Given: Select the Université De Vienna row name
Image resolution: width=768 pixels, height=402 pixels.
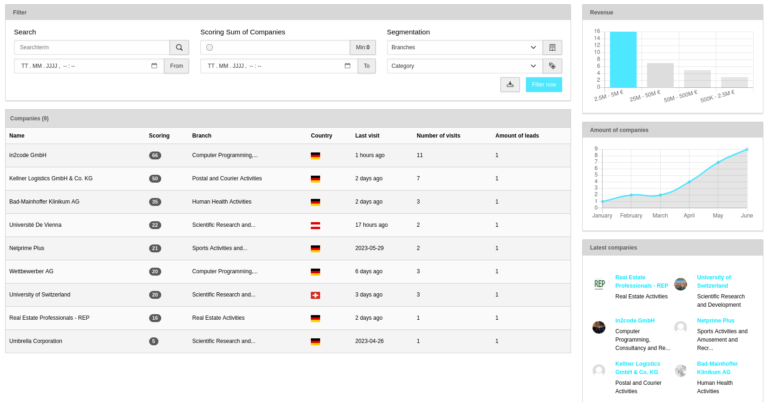Looking at the screenshot, I should (x=35, y=225).
